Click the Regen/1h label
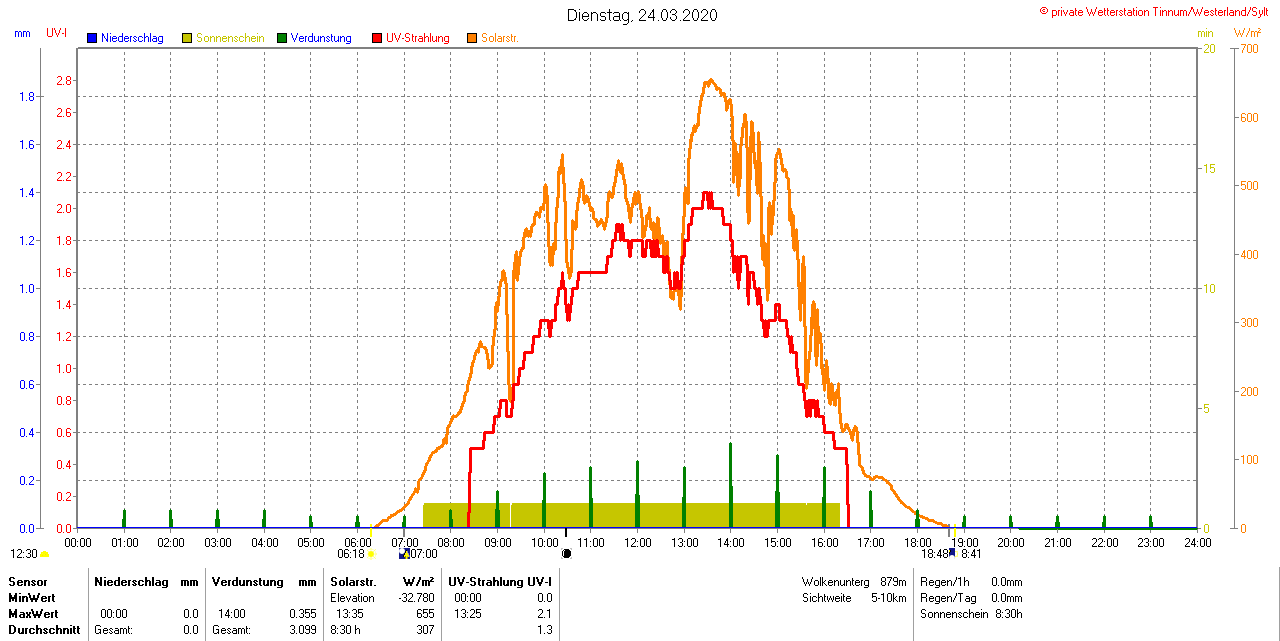This screenshot has width=1280, height=641. [x=943, y=582]
